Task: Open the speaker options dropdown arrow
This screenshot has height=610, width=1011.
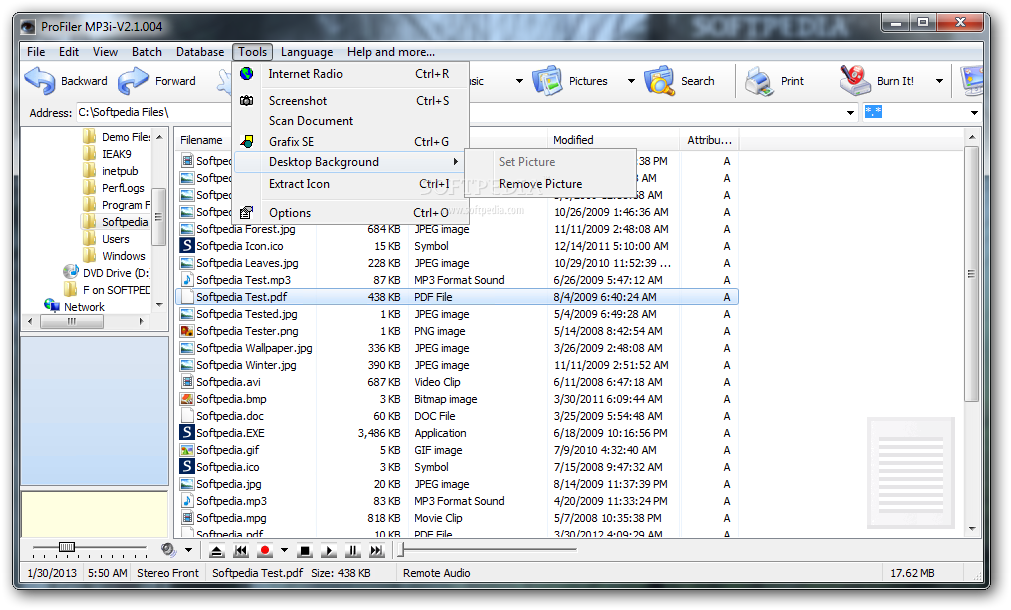Action: (x=188, y=550)
